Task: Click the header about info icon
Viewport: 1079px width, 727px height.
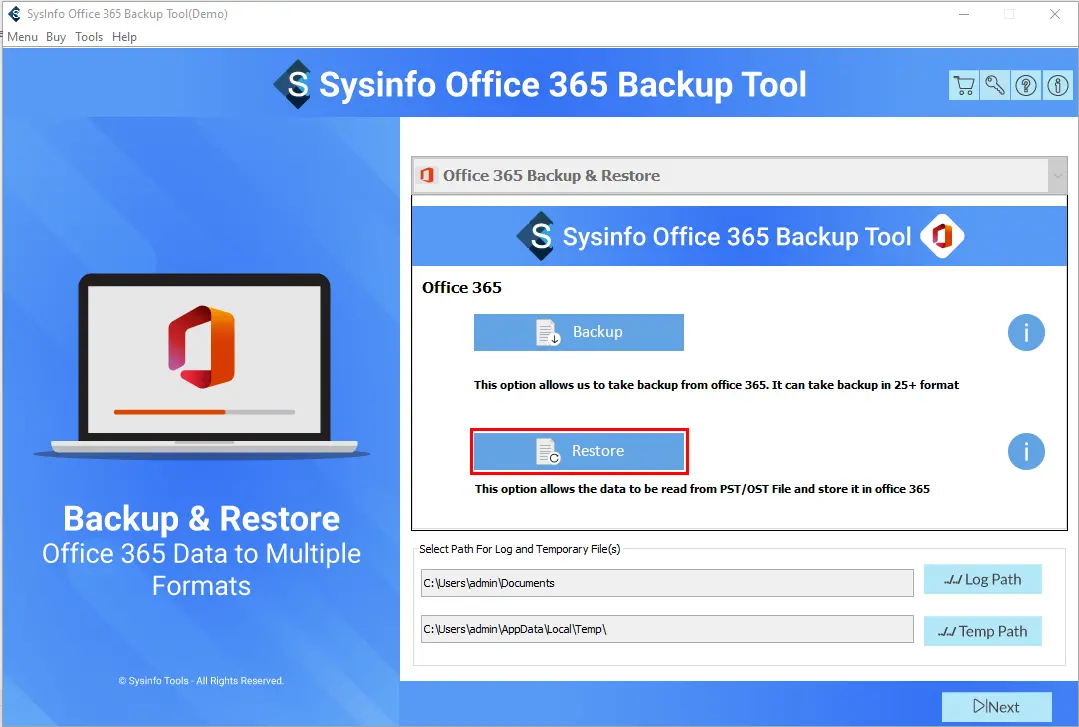Action: (1058, 85)
